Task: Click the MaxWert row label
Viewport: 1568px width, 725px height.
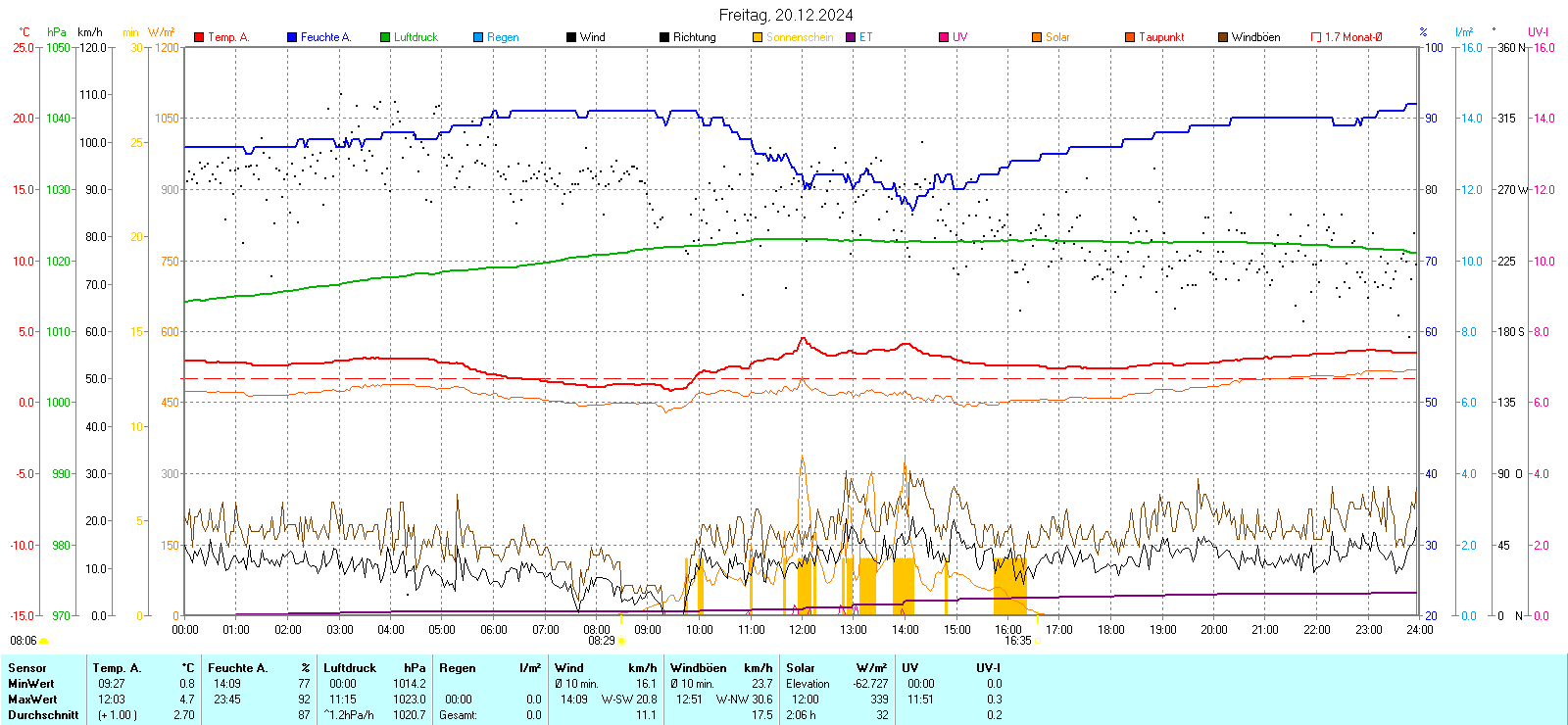Action: click(32, 700)
